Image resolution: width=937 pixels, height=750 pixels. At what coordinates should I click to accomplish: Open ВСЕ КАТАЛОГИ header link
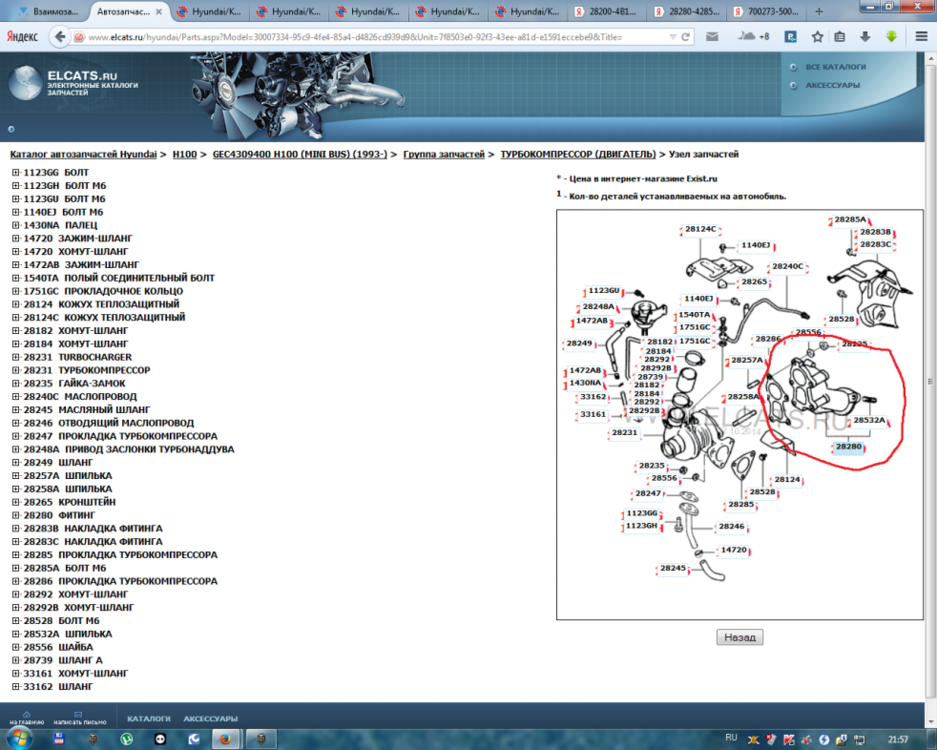(x=835, y=67)
